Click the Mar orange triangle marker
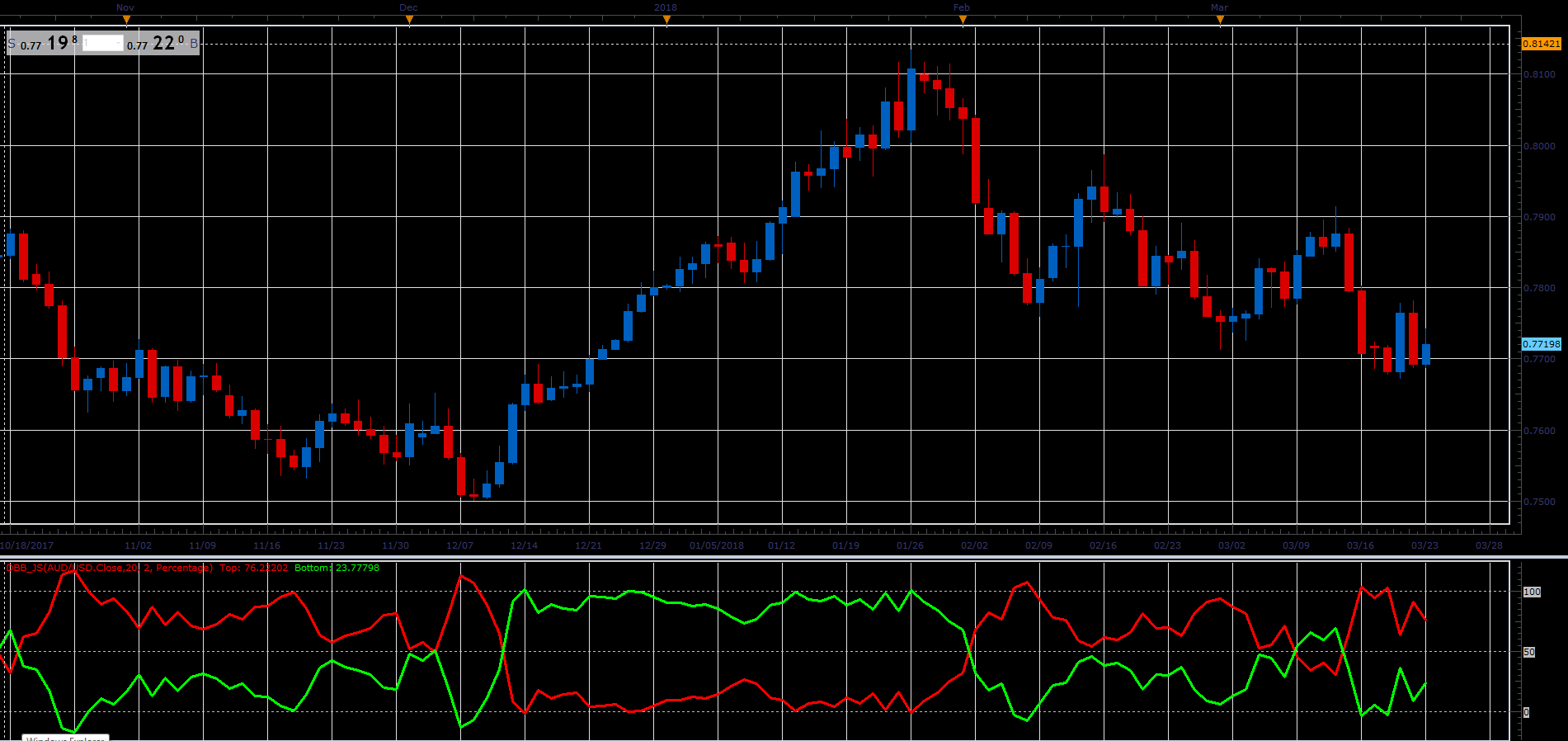1568x741 pixels. [x=1220, y=20]
